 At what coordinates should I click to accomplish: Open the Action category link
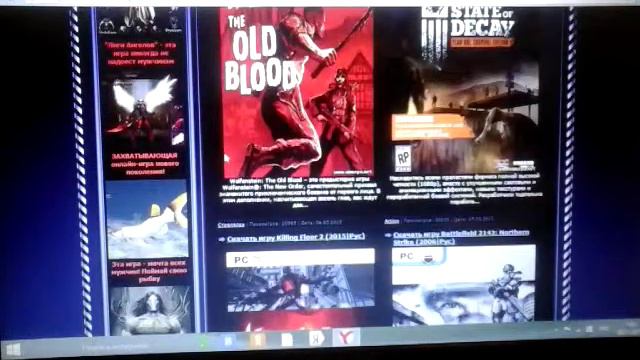[392, 221]
